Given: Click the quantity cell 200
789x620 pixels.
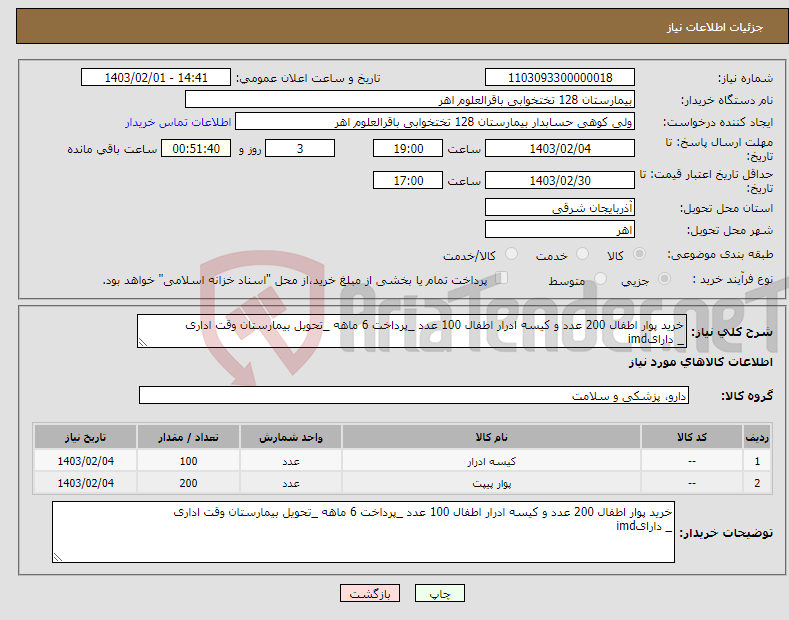Looking at the screenshot, I should (x=188, y=483).
